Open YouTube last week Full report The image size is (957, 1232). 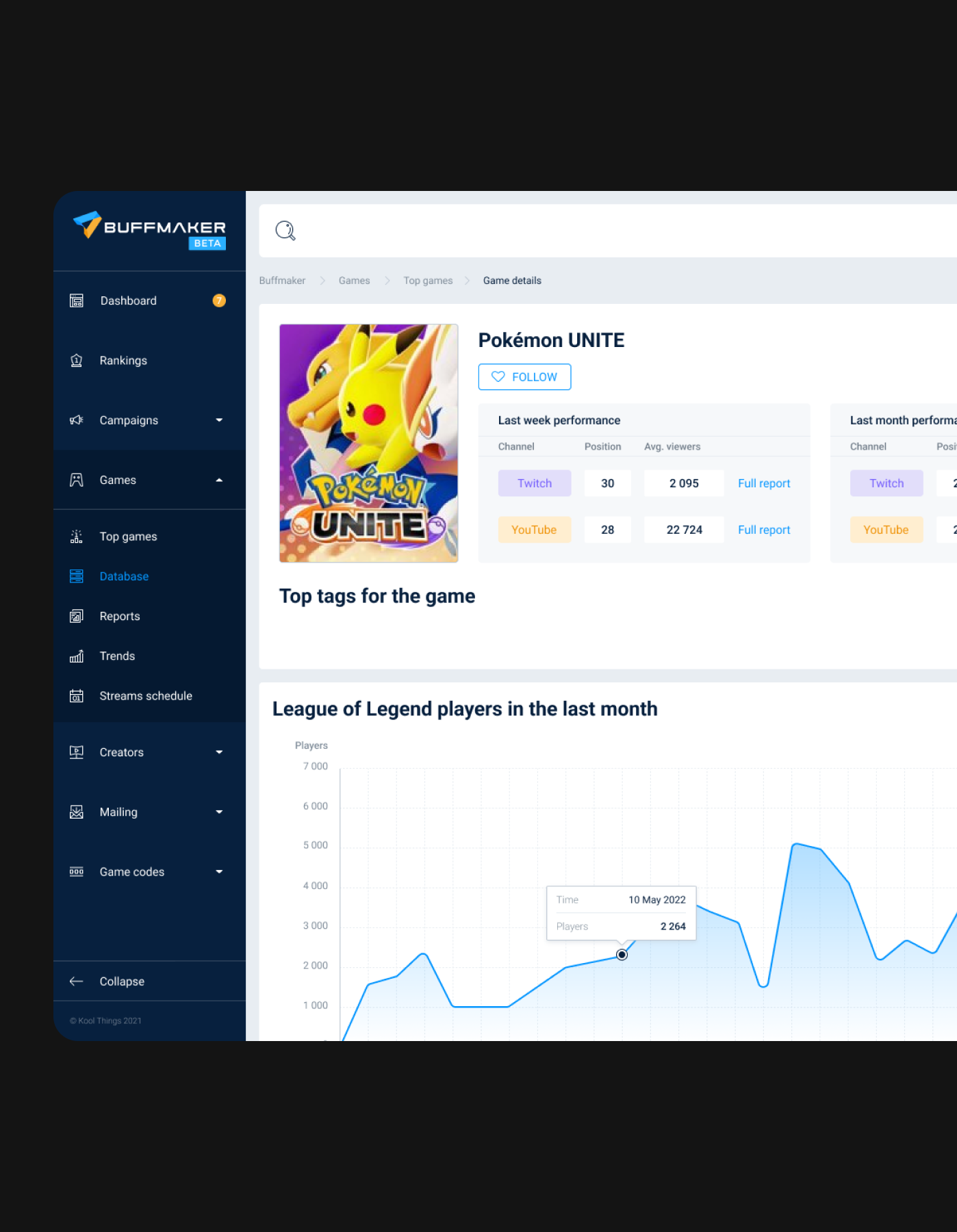(764, 530)
